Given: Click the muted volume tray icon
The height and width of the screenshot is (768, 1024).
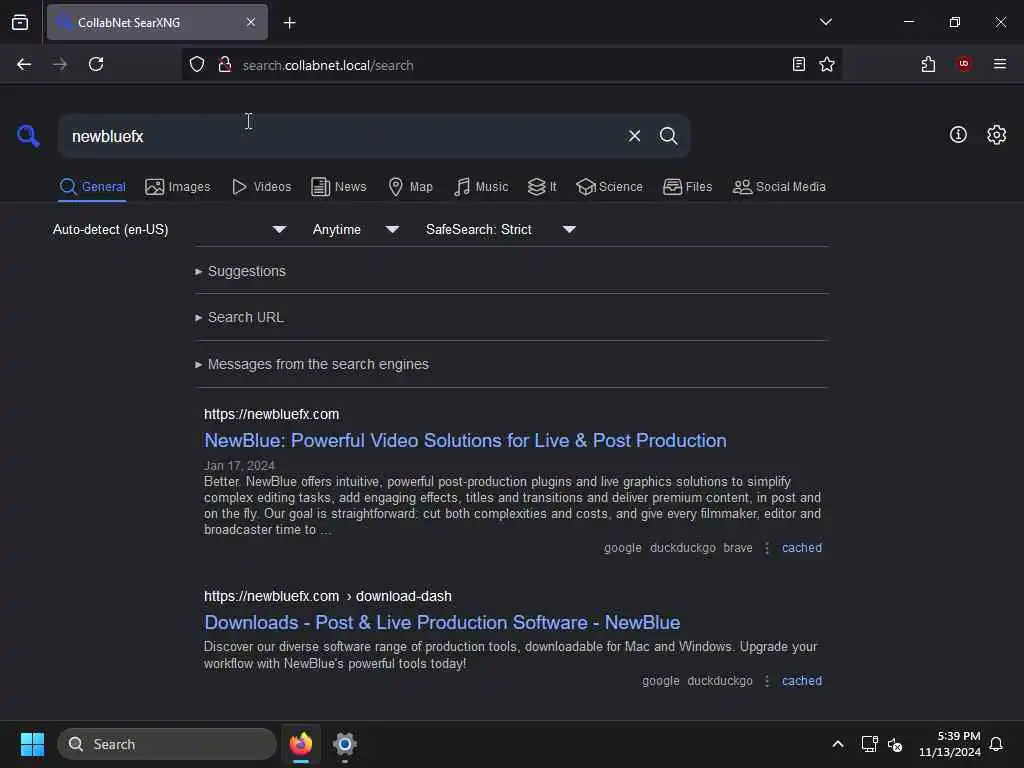Looking at the screenshot, I should pos(895,744).
